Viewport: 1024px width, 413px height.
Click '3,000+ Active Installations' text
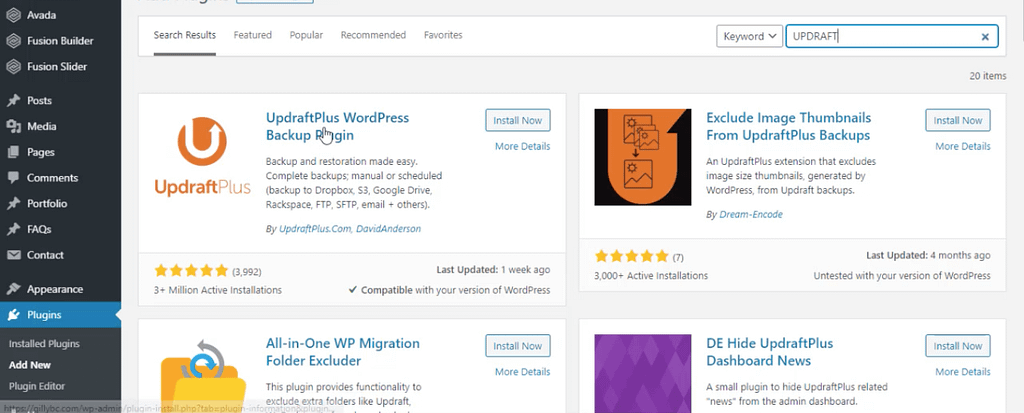651,276
